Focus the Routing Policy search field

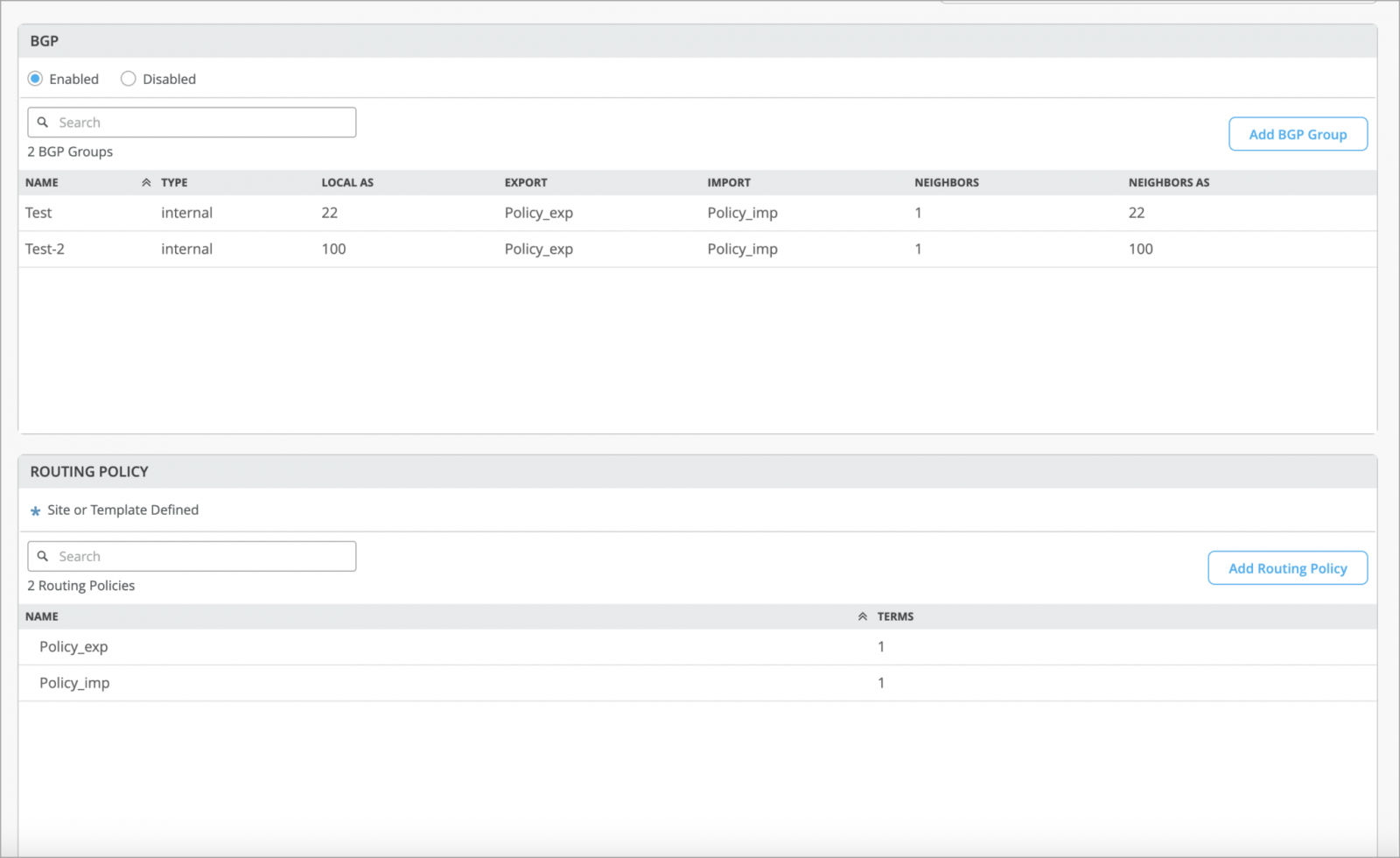pyautogui.click(x=201, y=557)
